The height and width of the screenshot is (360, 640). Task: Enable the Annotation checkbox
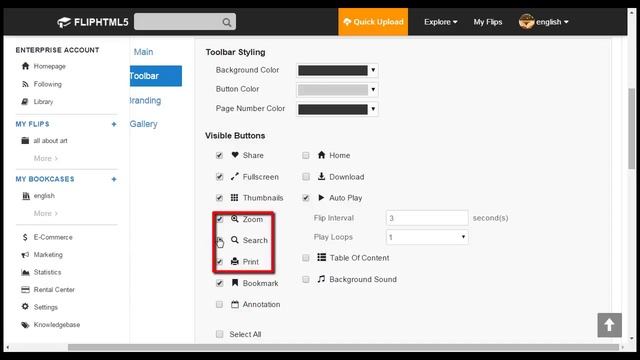point(220,304)
